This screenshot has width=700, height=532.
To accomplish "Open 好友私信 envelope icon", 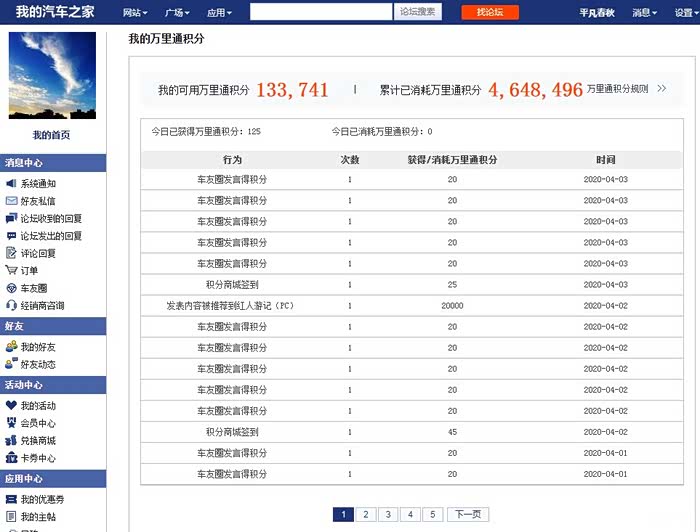I will tap(11, 201).
